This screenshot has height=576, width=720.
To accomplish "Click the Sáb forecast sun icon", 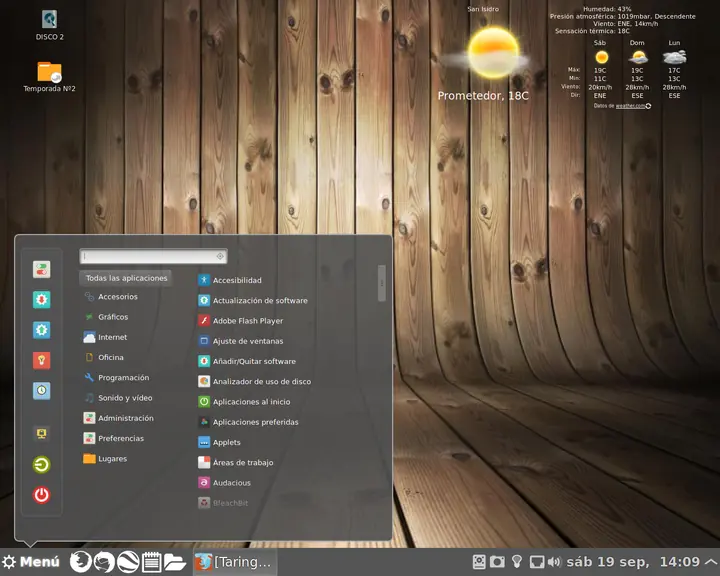I will [601, 57].
